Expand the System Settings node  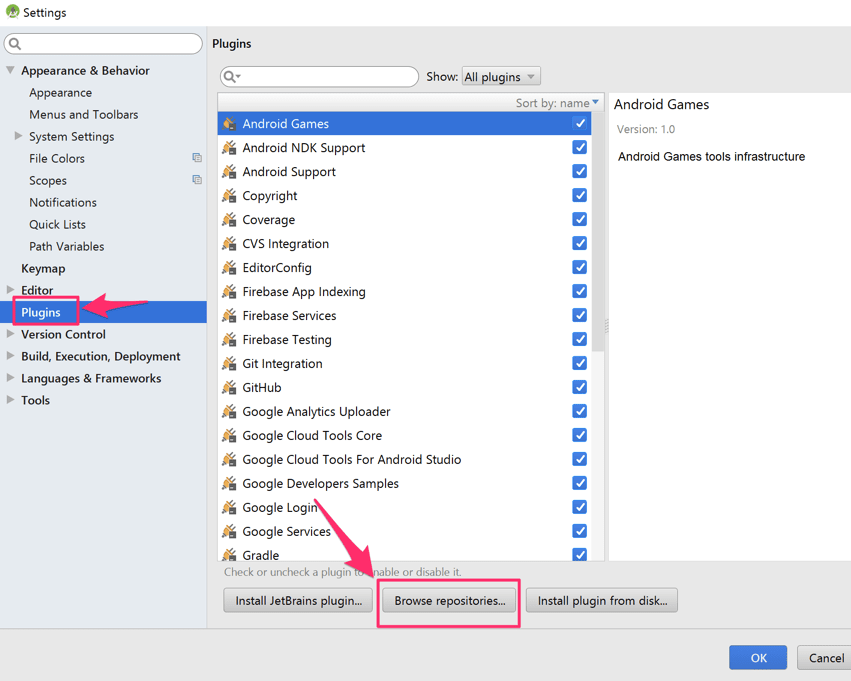click(18, 136)
